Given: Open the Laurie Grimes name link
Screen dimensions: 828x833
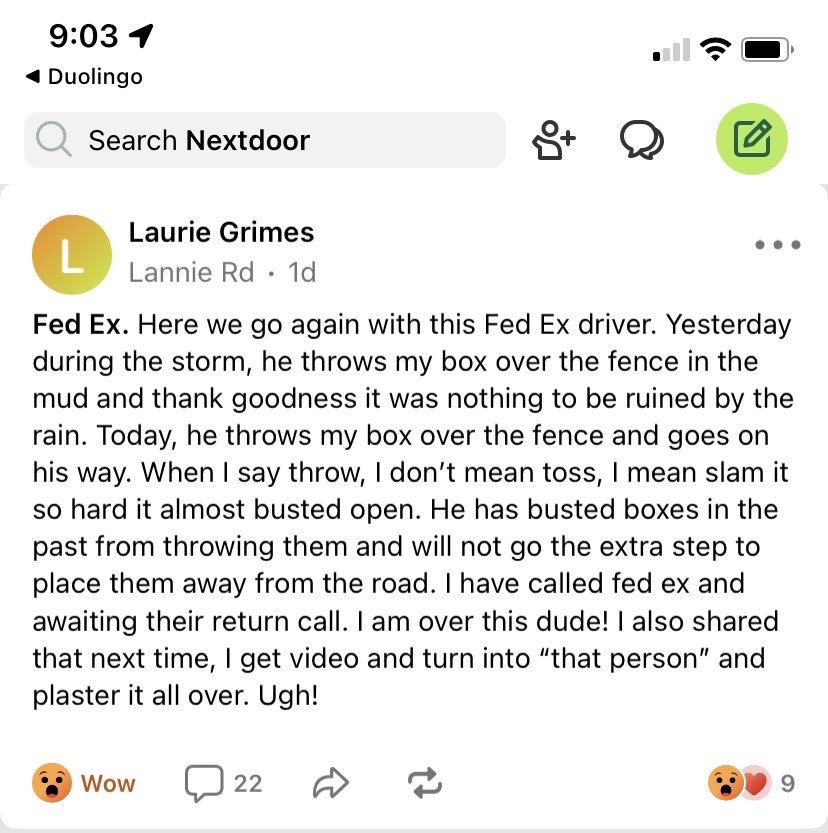Looking at the screenshot, I should (x=221, y=232).
